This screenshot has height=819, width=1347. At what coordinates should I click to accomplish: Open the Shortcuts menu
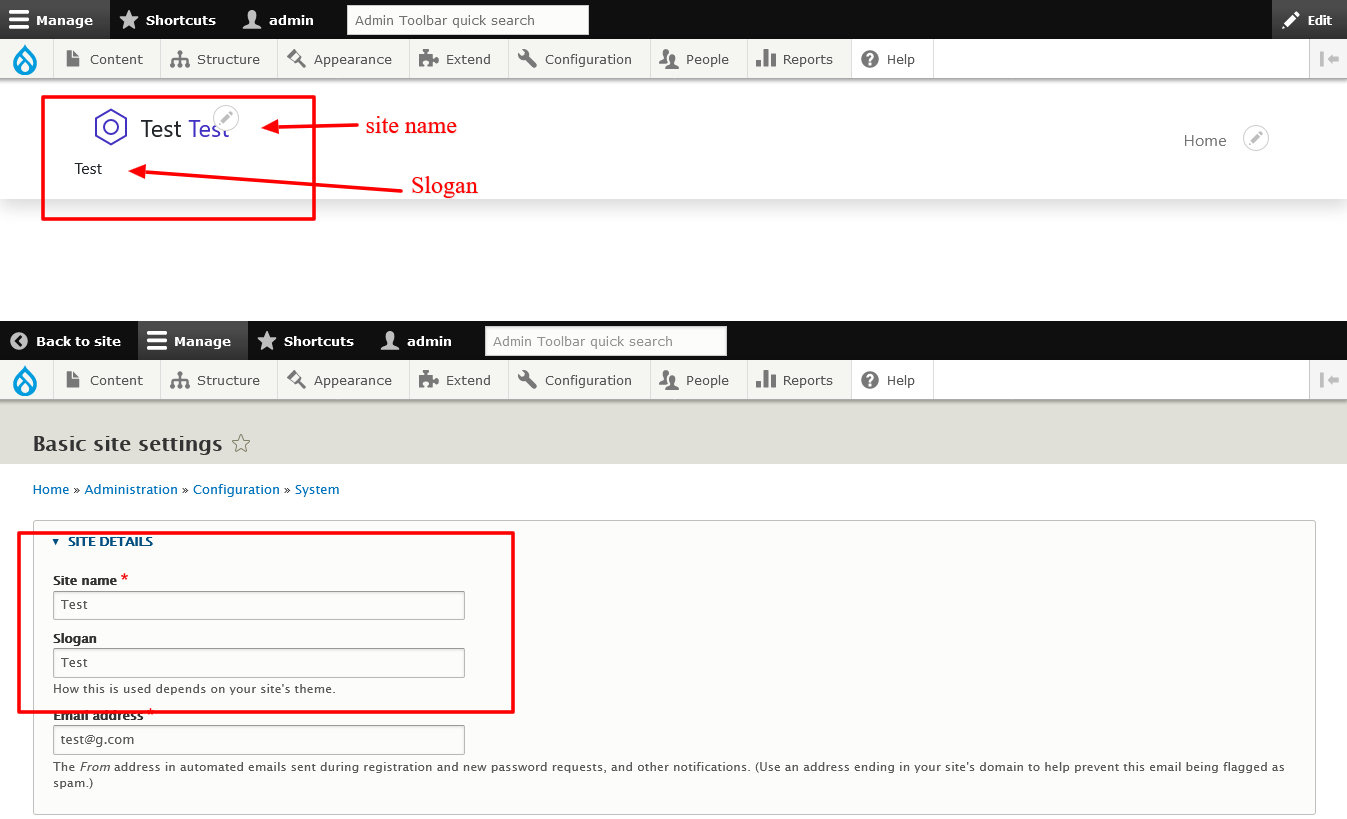tap(168, 20)
